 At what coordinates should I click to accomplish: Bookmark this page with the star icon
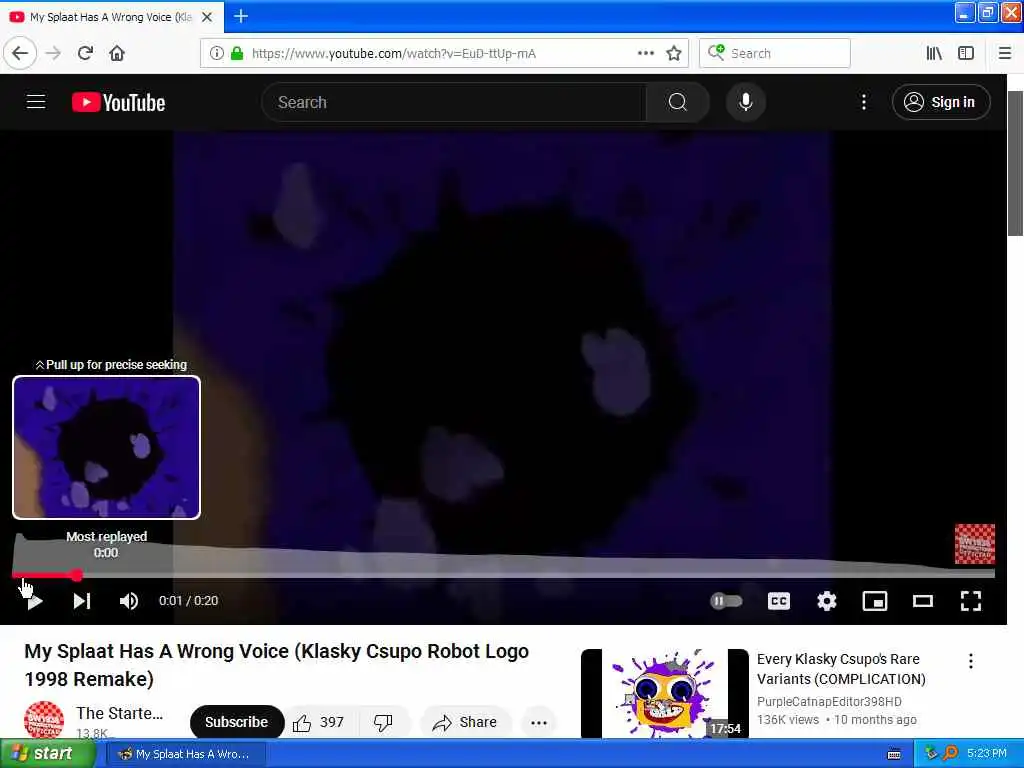[x=674, y=53]
